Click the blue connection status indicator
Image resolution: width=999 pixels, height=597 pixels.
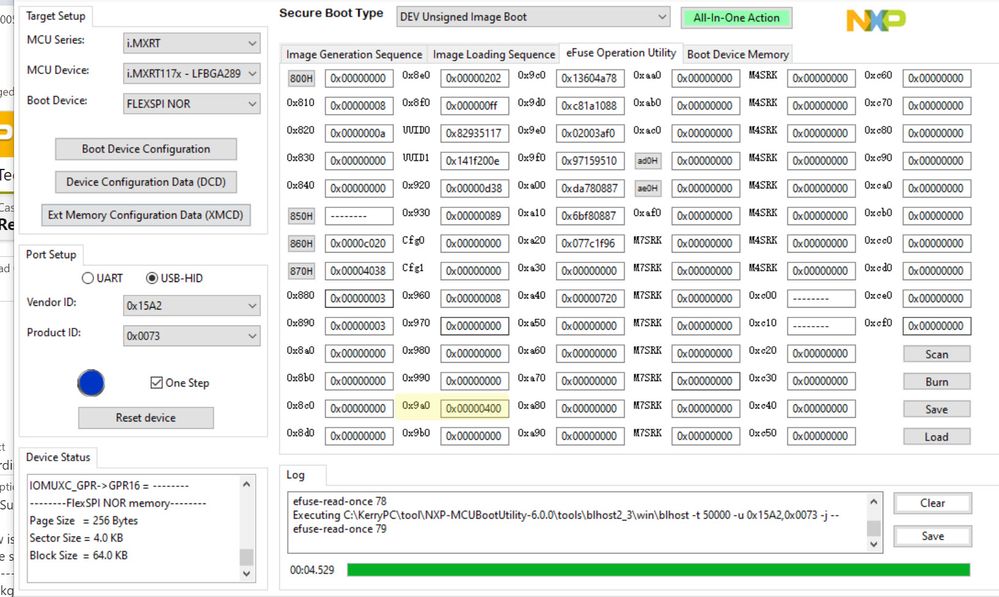click(x=91, y=383)
